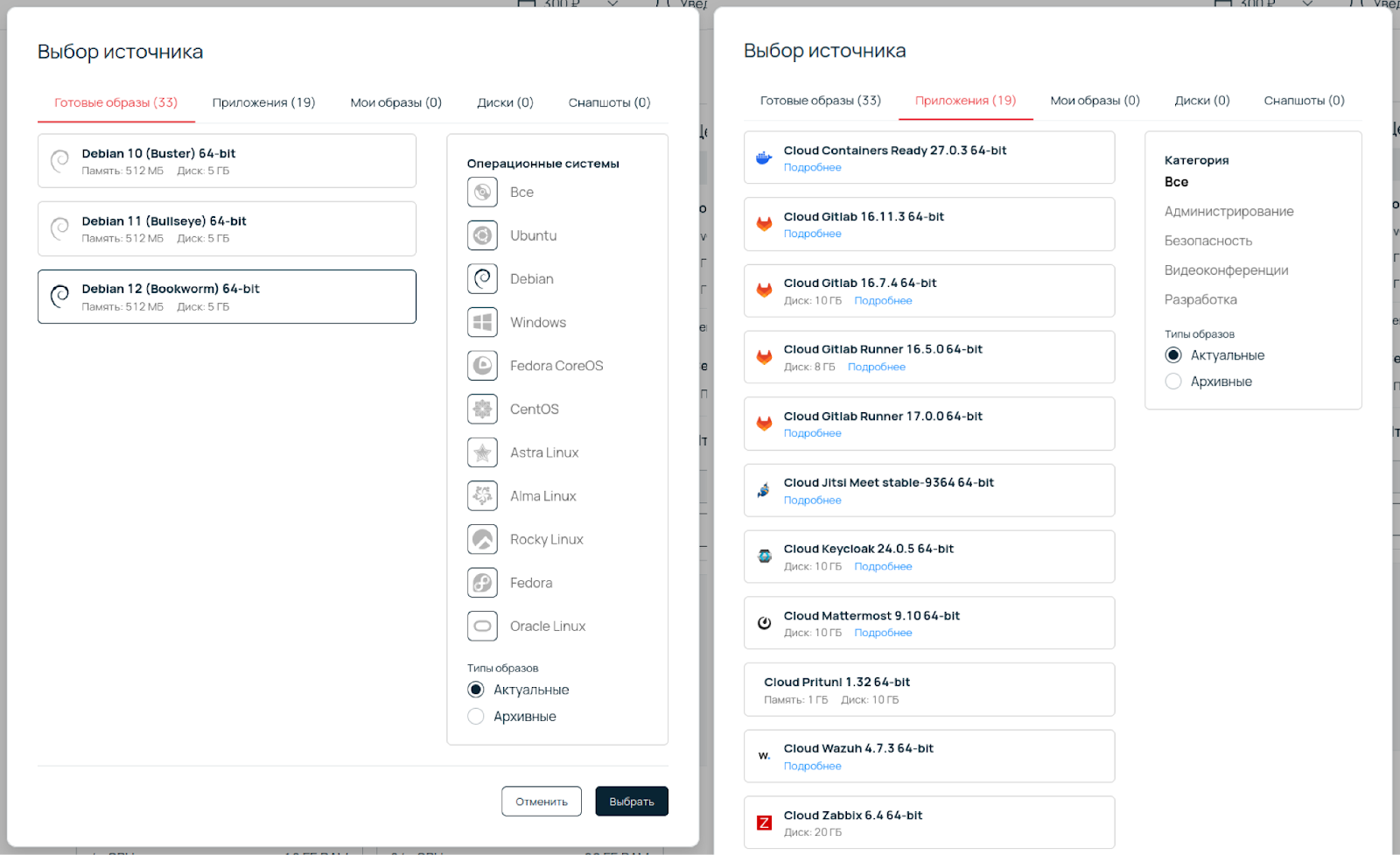Confirm with the Выбрать button
Screen dimensions: 1400x855
[632, 802]
